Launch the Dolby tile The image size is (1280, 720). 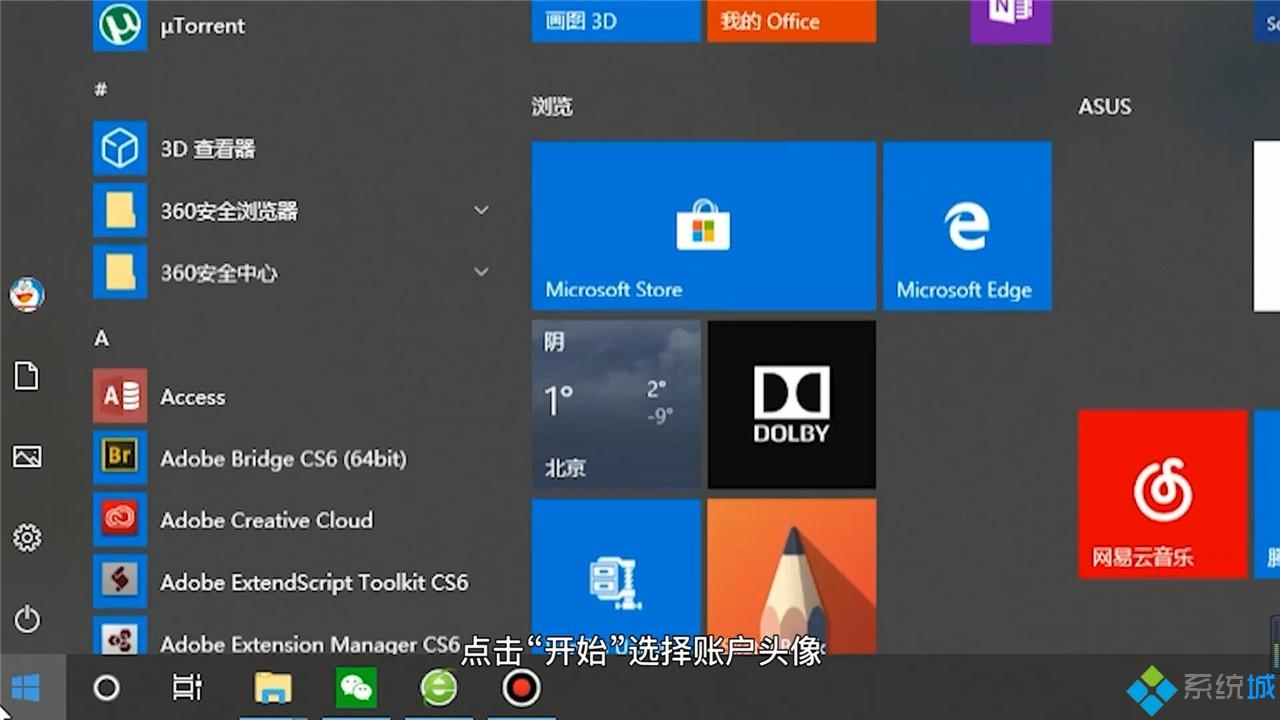pos(792,405)
